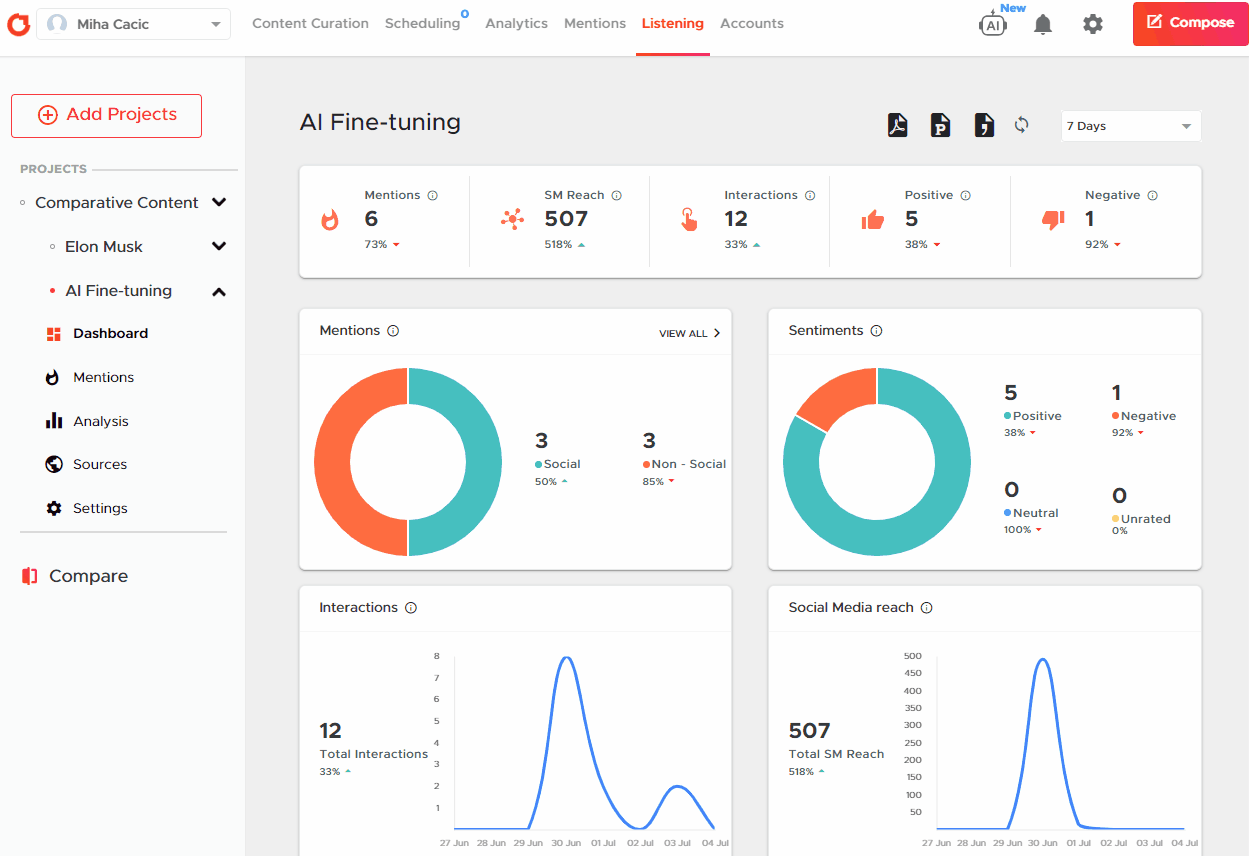Export the report as PowerPoint

point(940,124)
